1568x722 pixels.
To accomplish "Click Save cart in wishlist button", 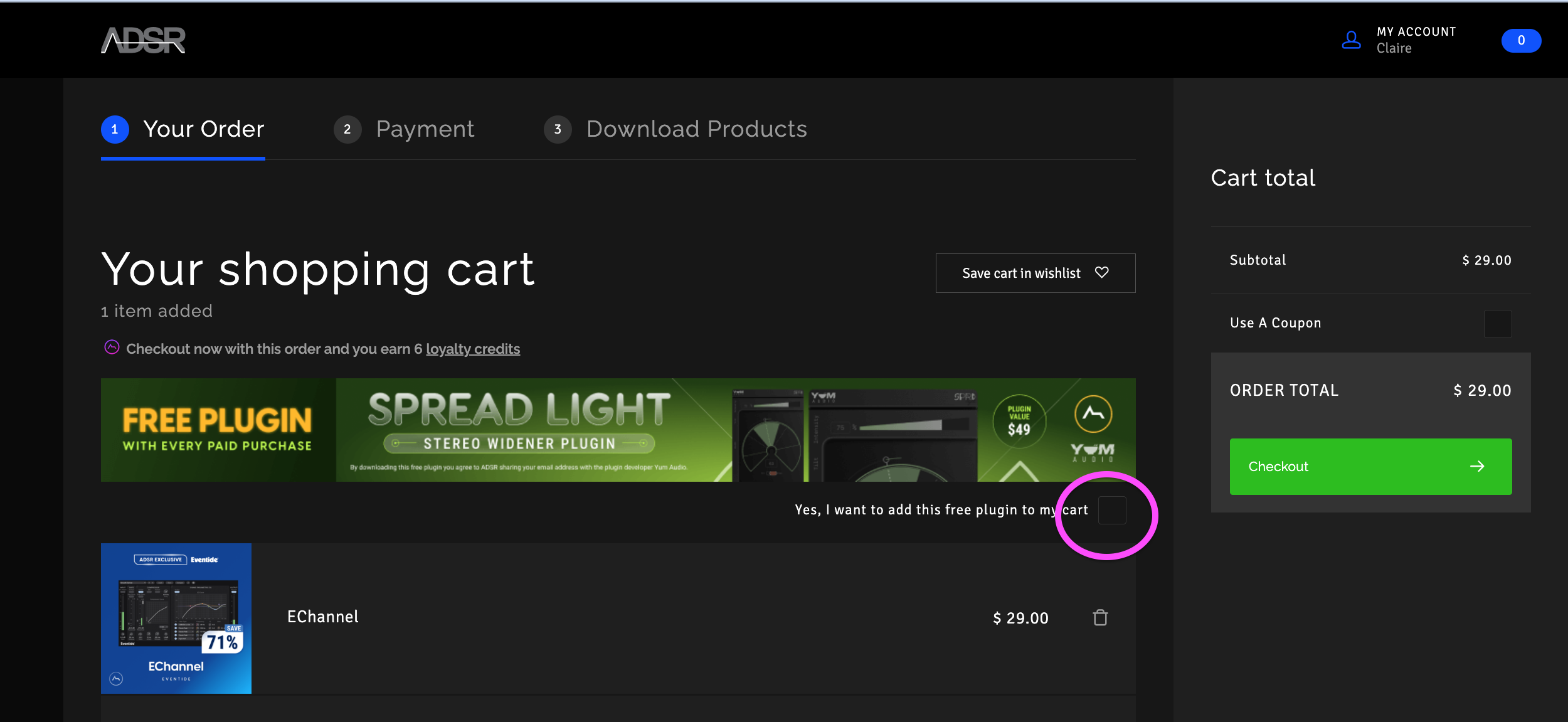I will tap(1036, 273).
